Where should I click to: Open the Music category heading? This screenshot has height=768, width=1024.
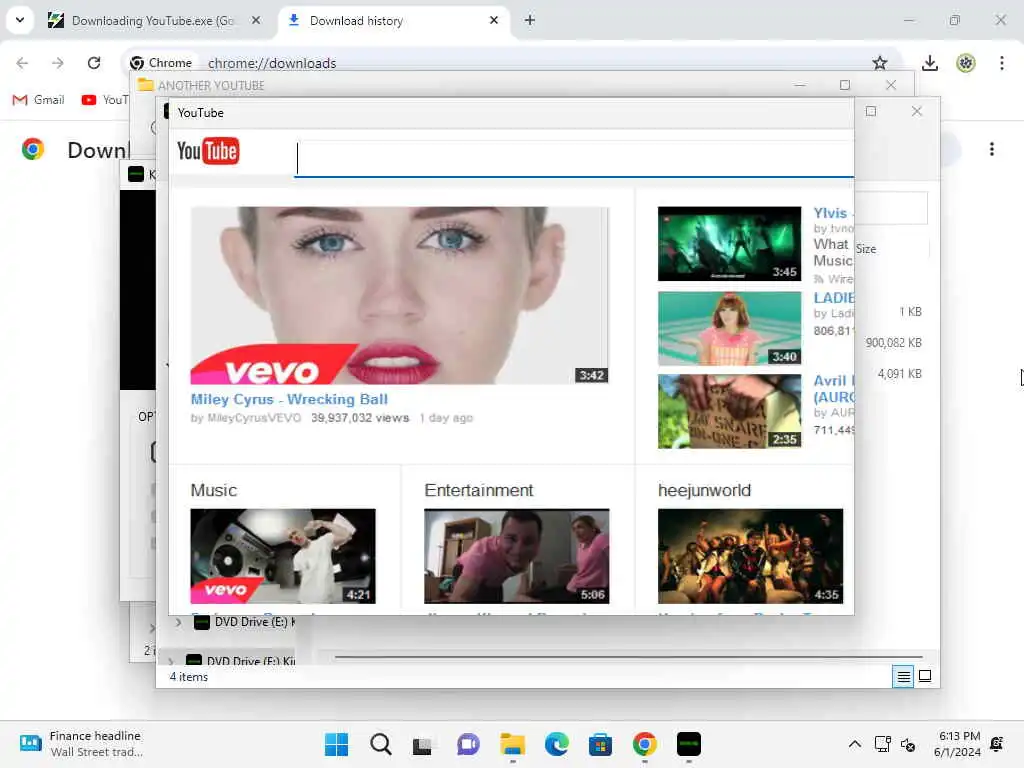coord(214,490)
